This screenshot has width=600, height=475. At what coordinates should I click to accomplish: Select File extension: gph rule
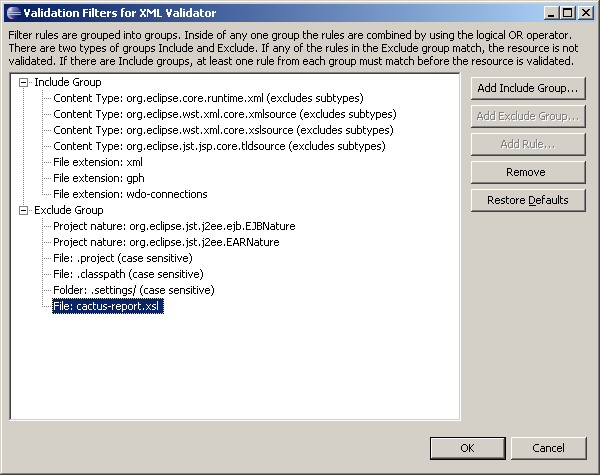pos(99,178)
